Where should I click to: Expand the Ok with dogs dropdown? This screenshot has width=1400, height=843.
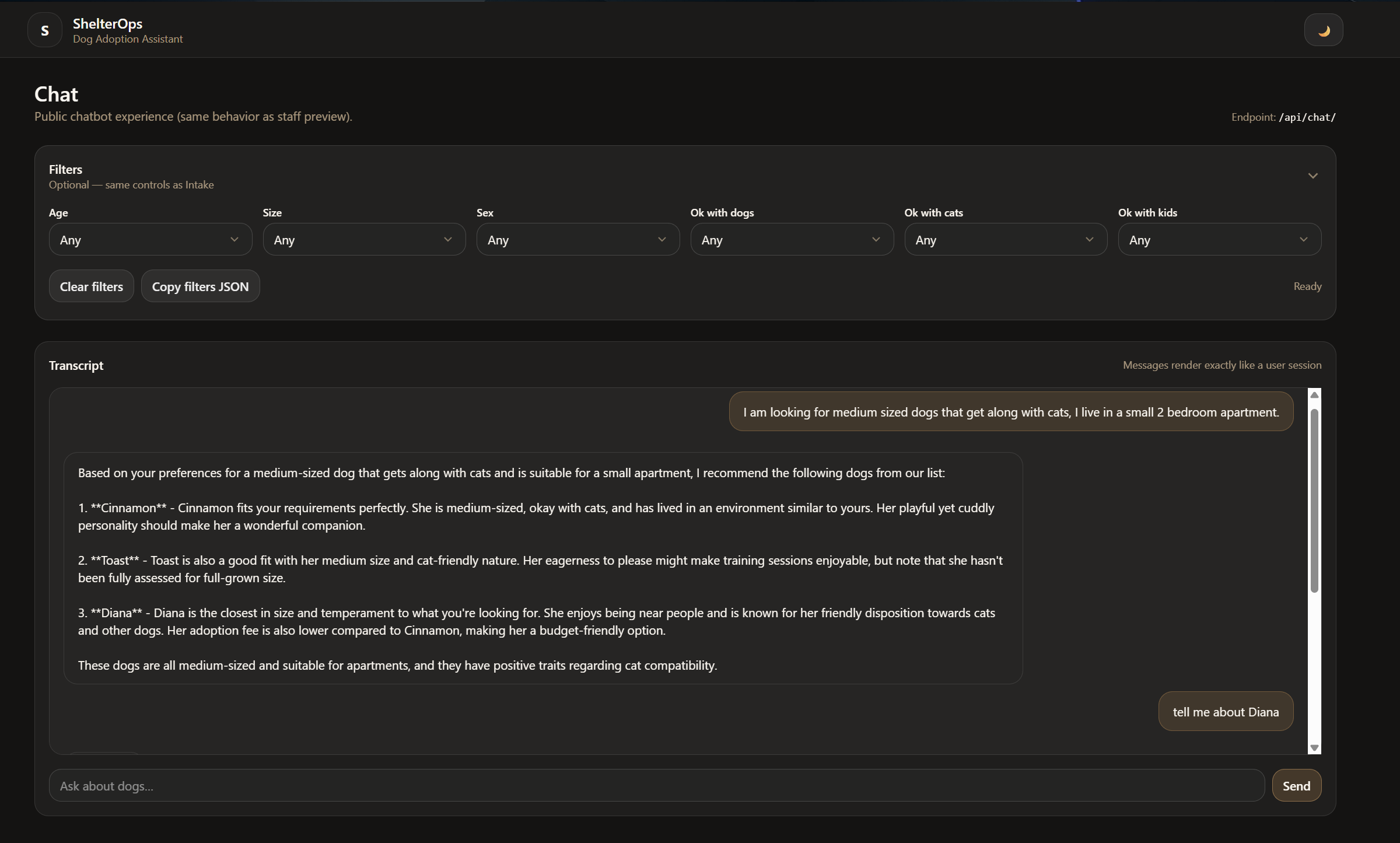792,240
